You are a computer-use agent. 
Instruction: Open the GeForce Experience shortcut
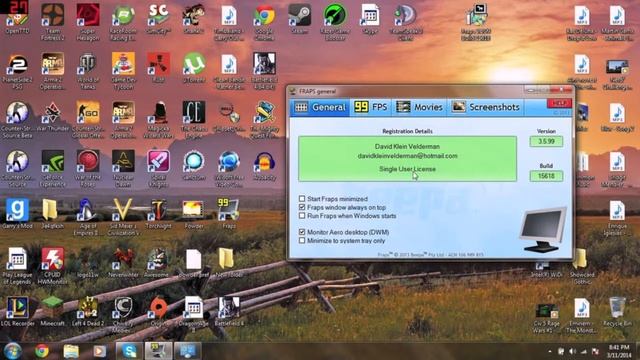53,168
